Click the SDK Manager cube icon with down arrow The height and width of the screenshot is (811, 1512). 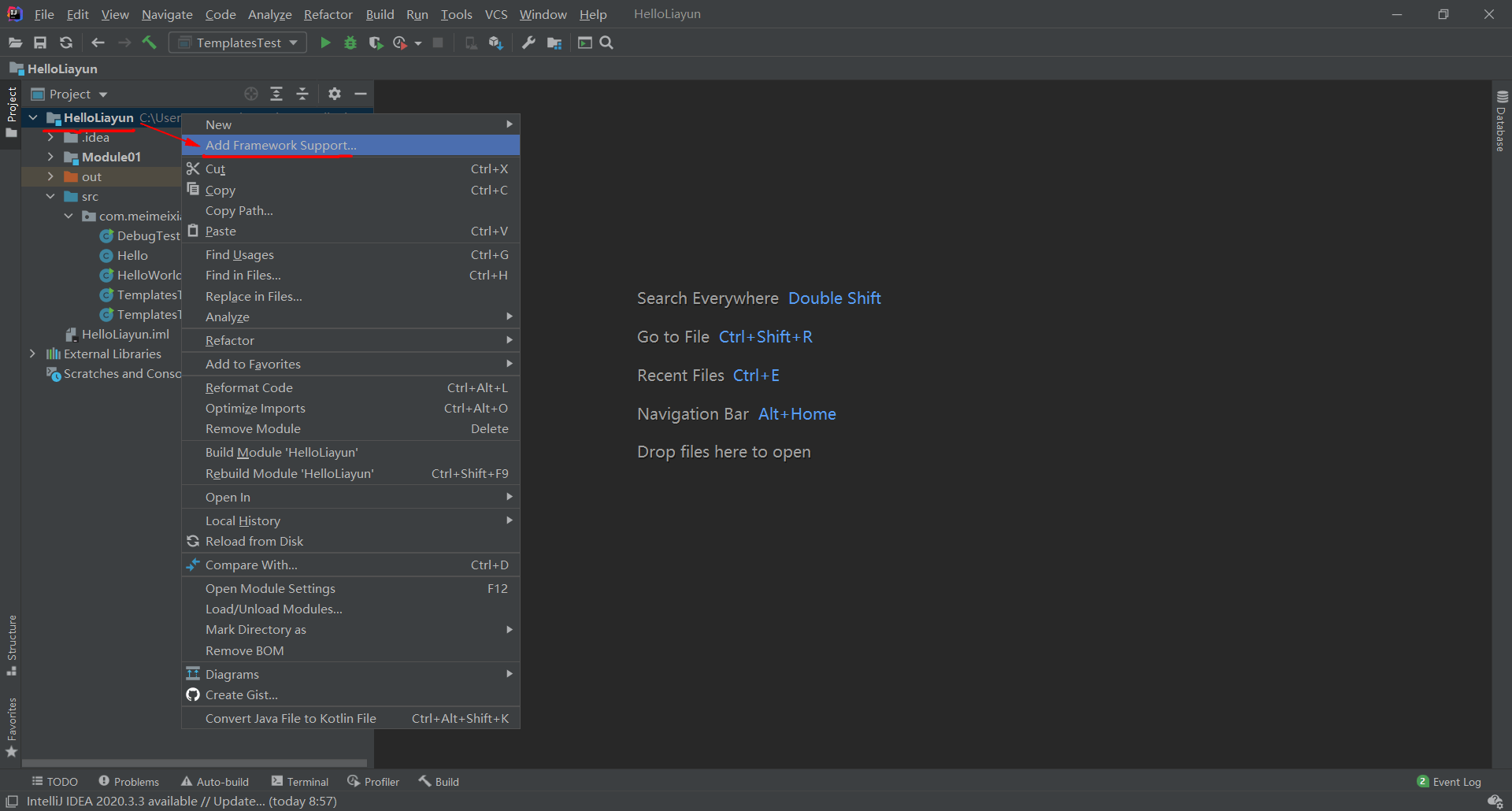click(x=495, y=43)
